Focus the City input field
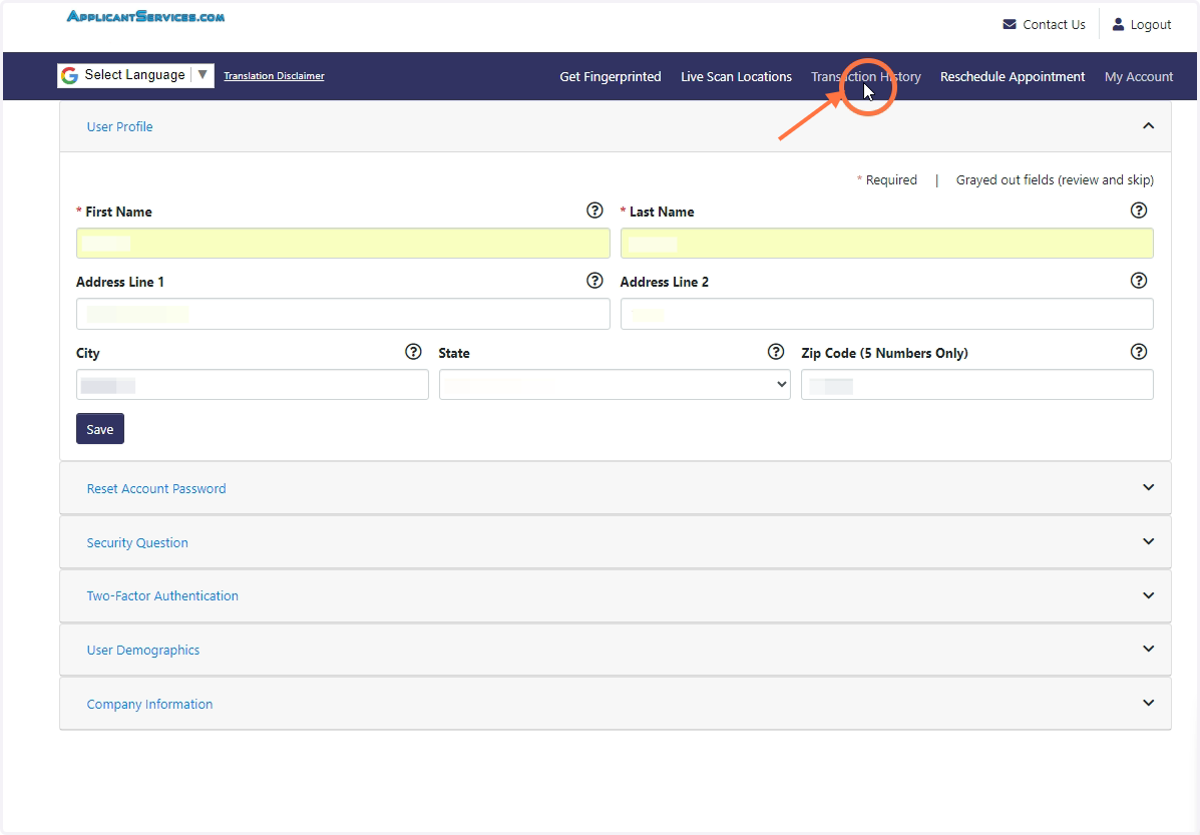The image size is (1200, 835). 252,385
